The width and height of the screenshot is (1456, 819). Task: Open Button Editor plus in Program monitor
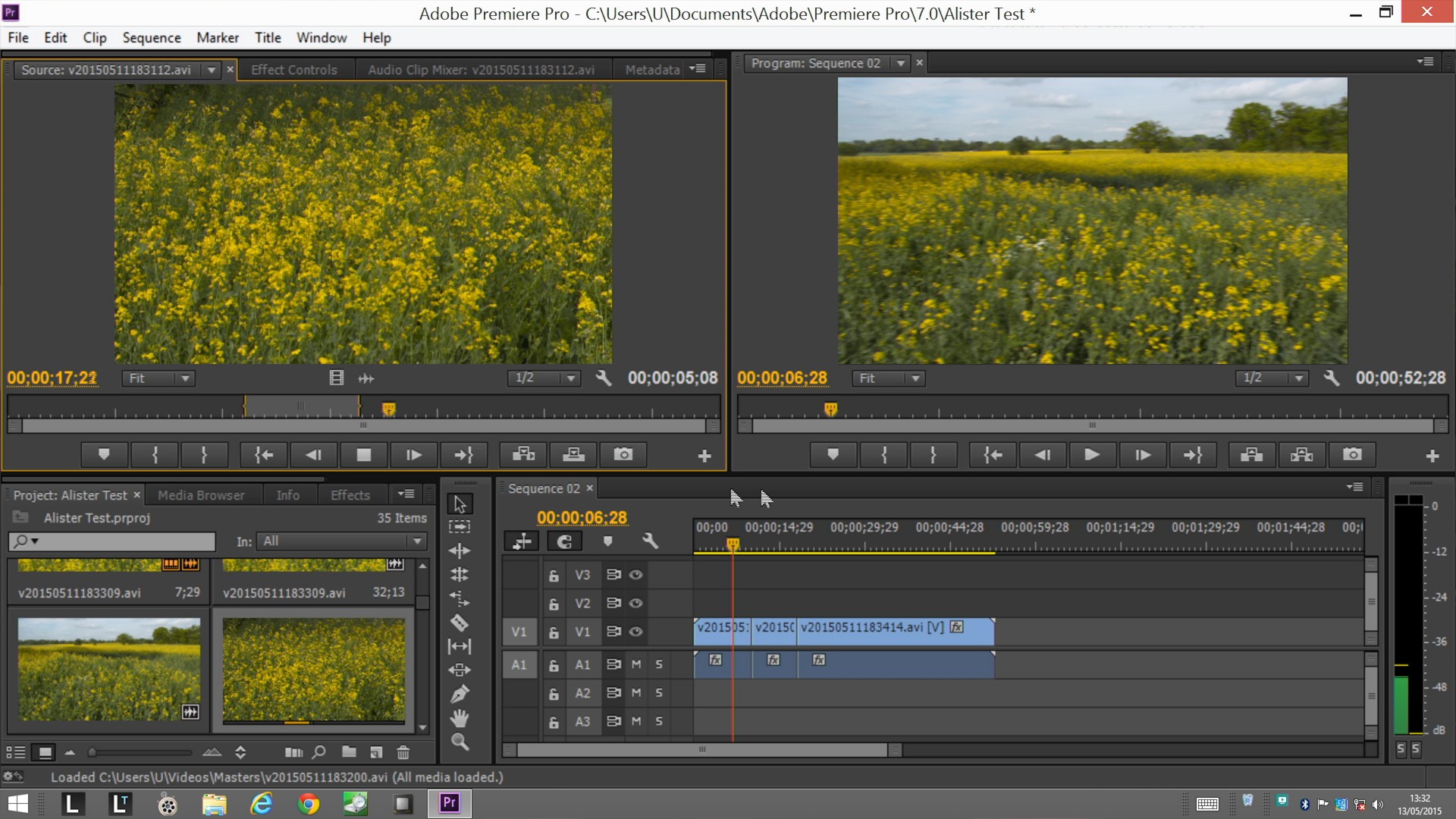tap(1432, 456)
